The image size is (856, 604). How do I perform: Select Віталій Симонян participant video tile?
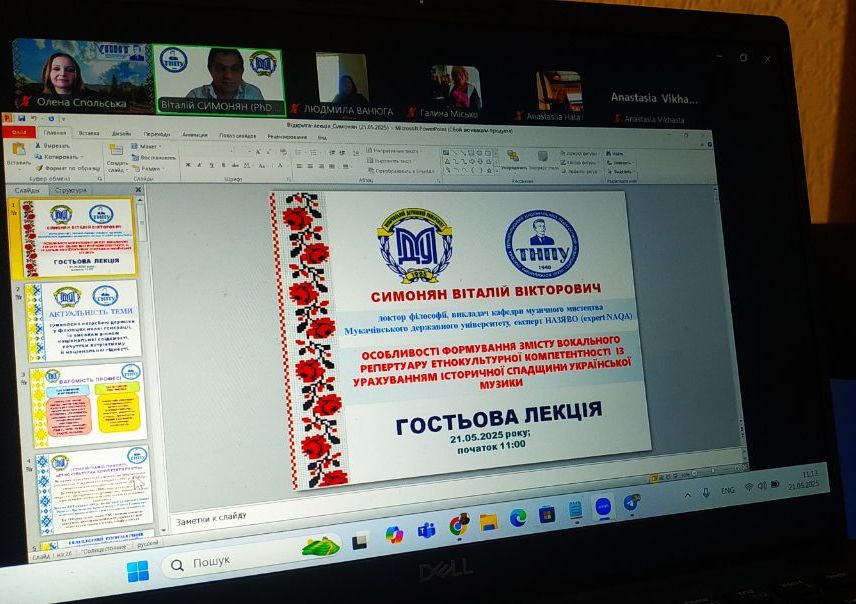click(x=219, y=80)
